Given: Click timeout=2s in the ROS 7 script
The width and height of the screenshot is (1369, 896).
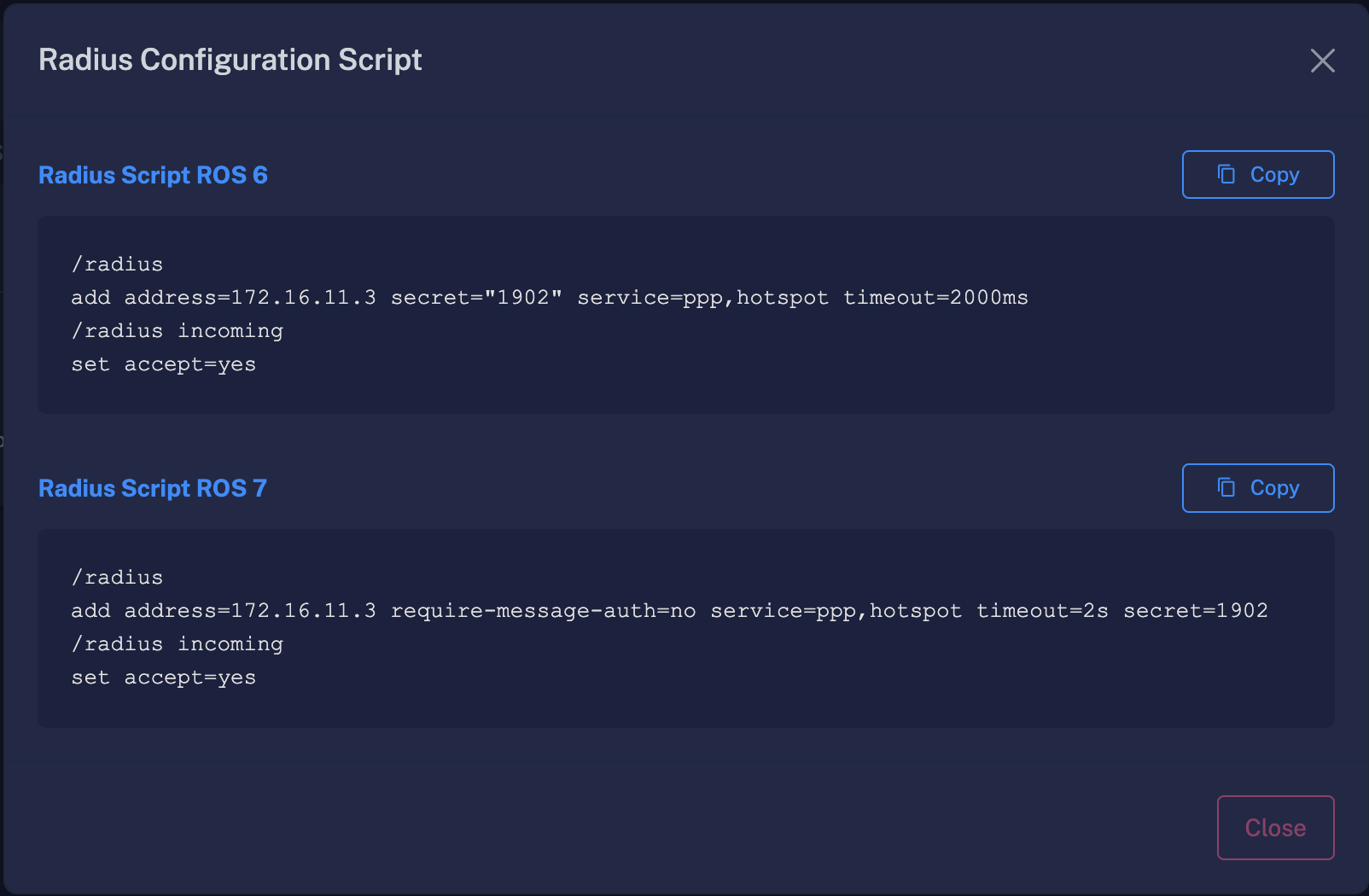Looking at the screenshot, I should pyautogui.click(x=1042, y=611).
